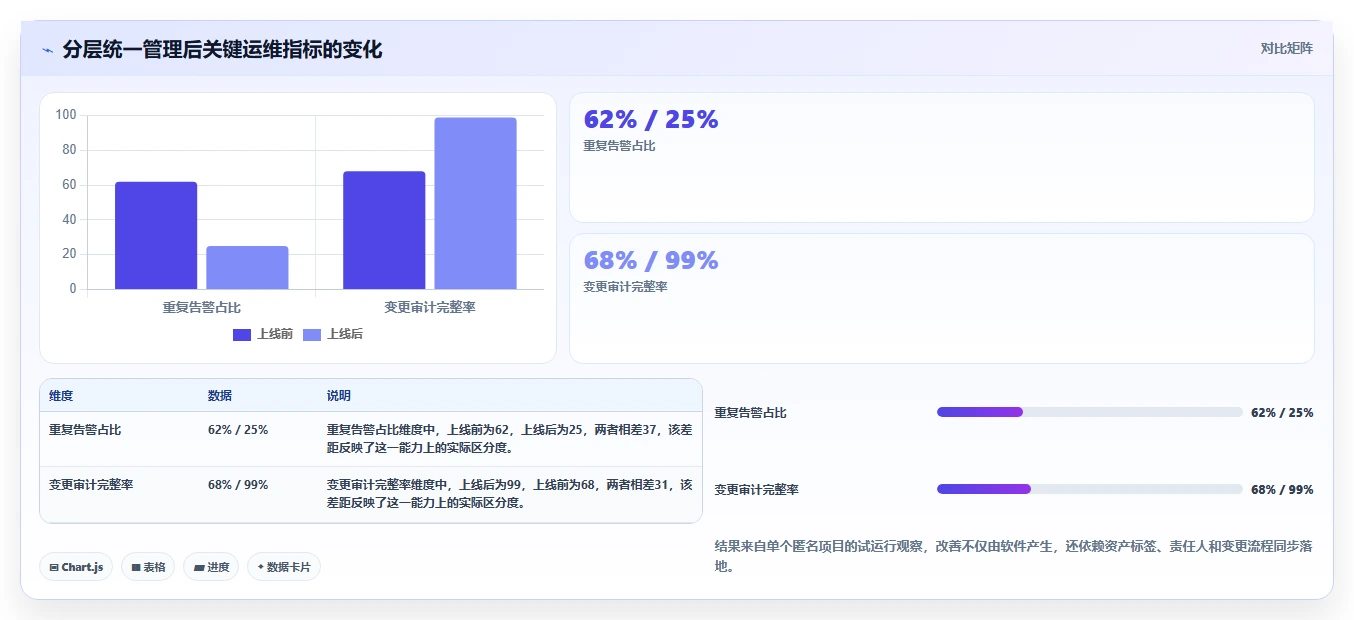Click the 上线前 bar for 变更审计完整率
Screen dimensions: 1354x620
[x=384, y=231]
